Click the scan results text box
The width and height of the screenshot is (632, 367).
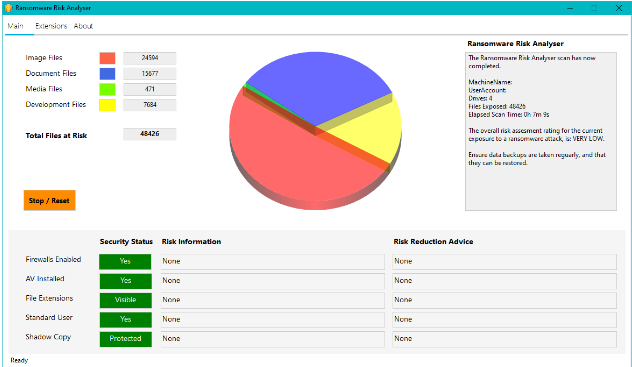(541, 131)
